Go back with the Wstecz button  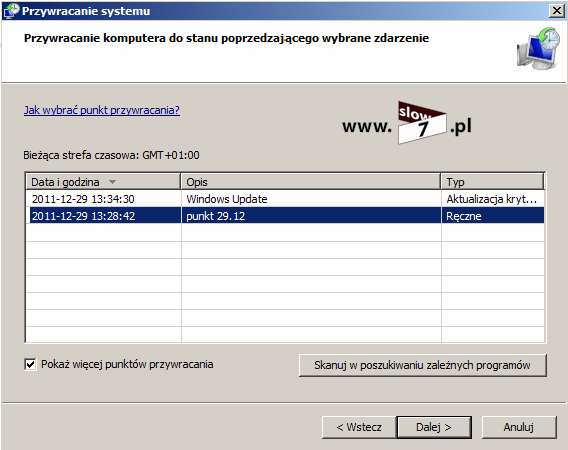(x=359, y=427)
